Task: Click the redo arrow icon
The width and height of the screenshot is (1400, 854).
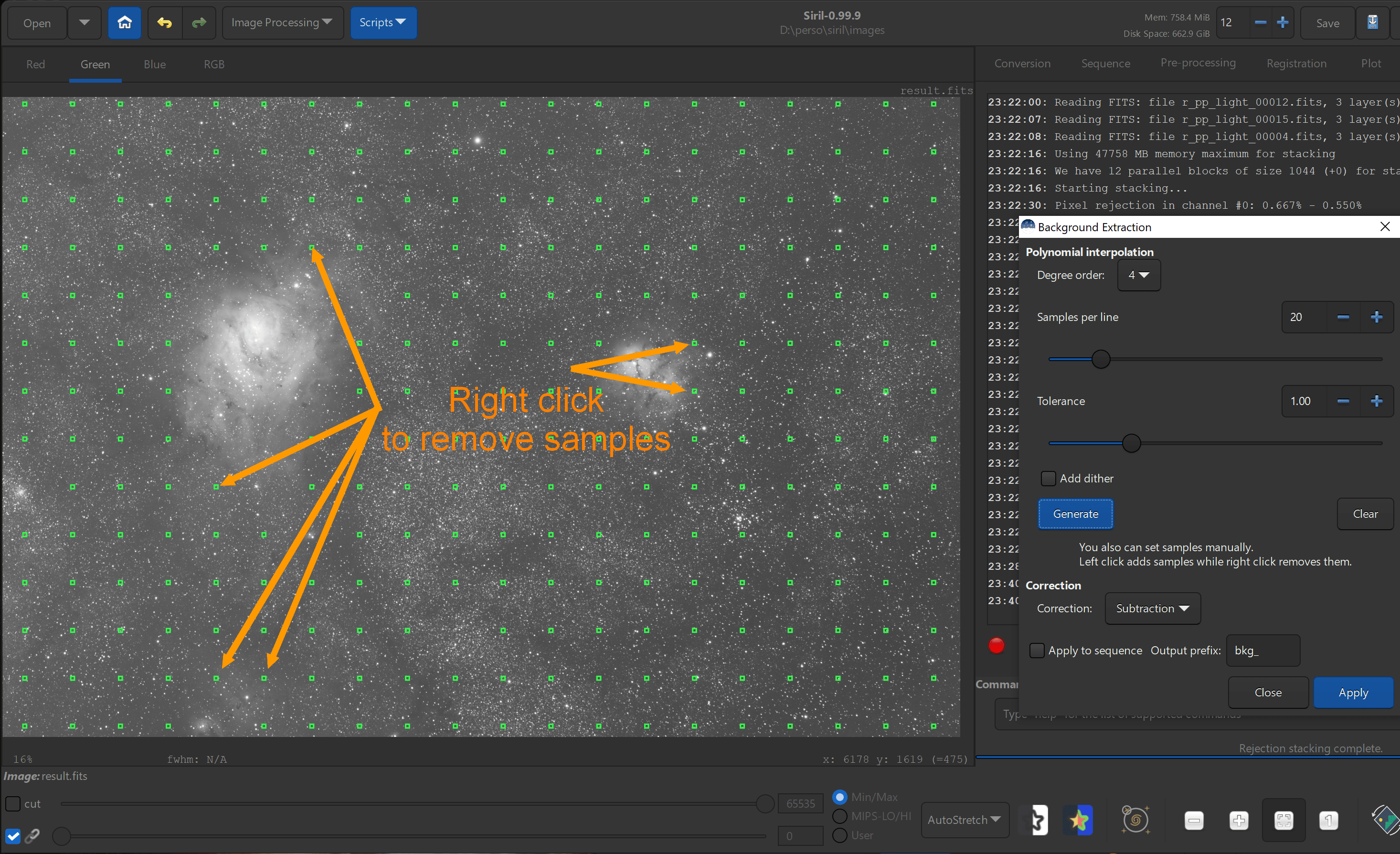Action: (x=199, y=23)
